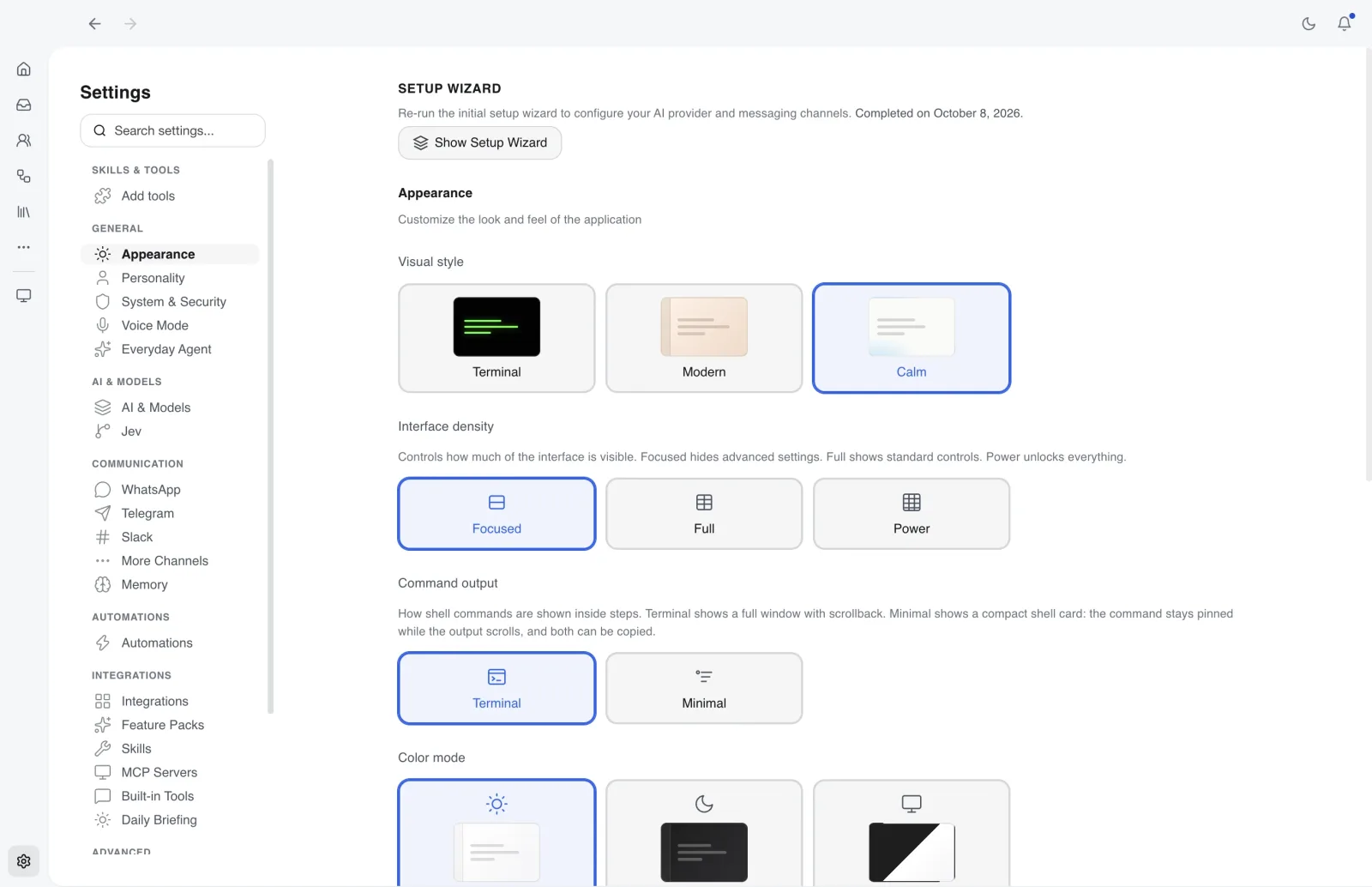Select the dark color mode card
The image size is (1372, 887).
tap(704, 833)
